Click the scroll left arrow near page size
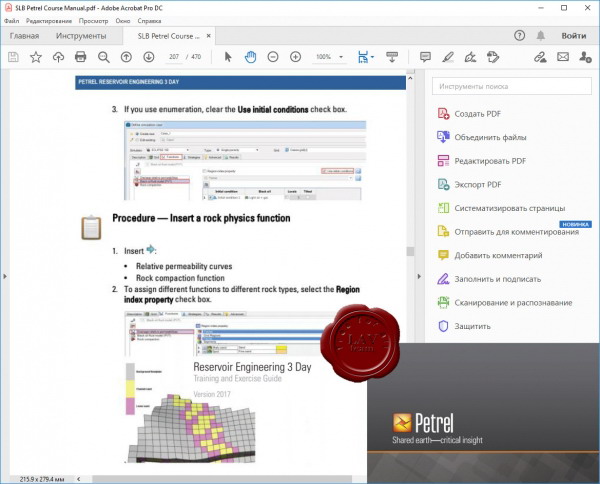 point(78,479)
